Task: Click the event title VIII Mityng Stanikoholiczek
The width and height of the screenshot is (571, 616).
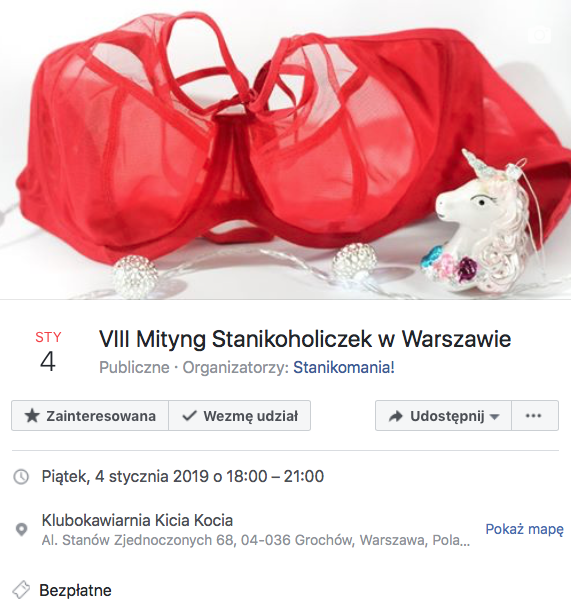Action: (305, 339)
